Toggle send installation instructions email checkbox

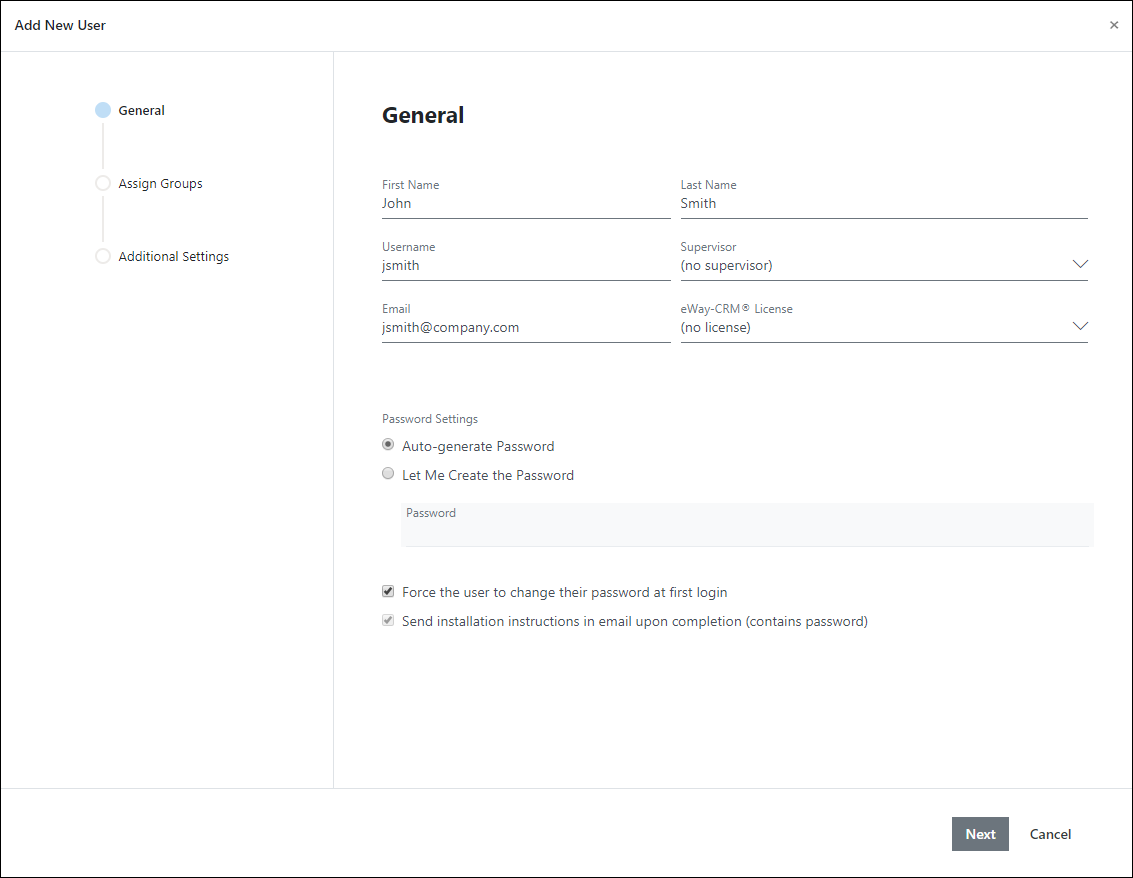pyautogui.click(x=388, y=620)
